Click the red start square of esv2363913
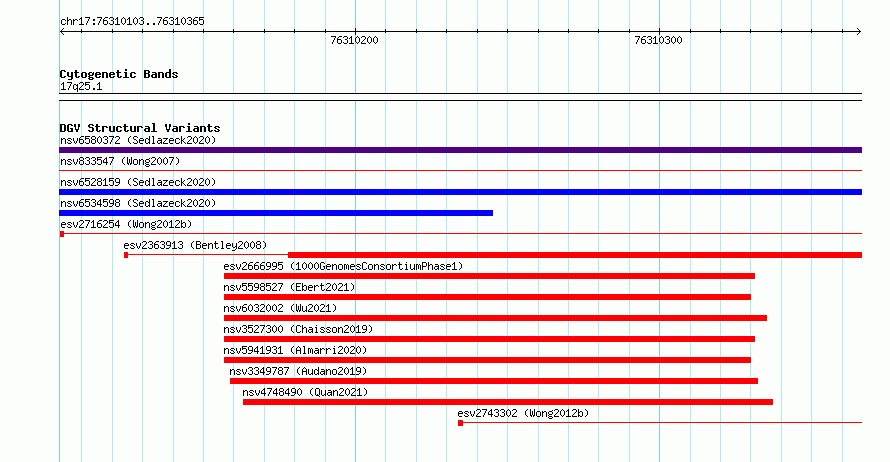This screenshot has height=462, width=890. click(126, 255)
